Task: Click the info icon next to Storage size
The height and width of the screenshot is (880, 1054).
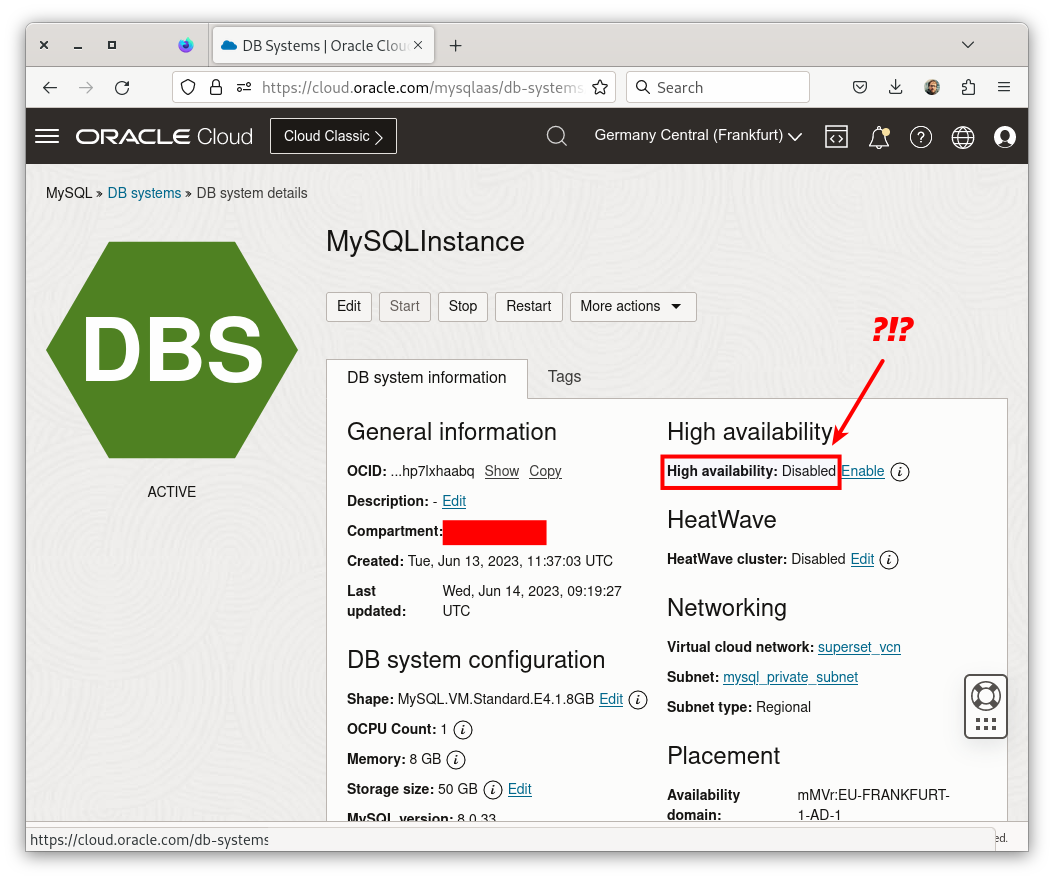Action: tap(493, 789)
